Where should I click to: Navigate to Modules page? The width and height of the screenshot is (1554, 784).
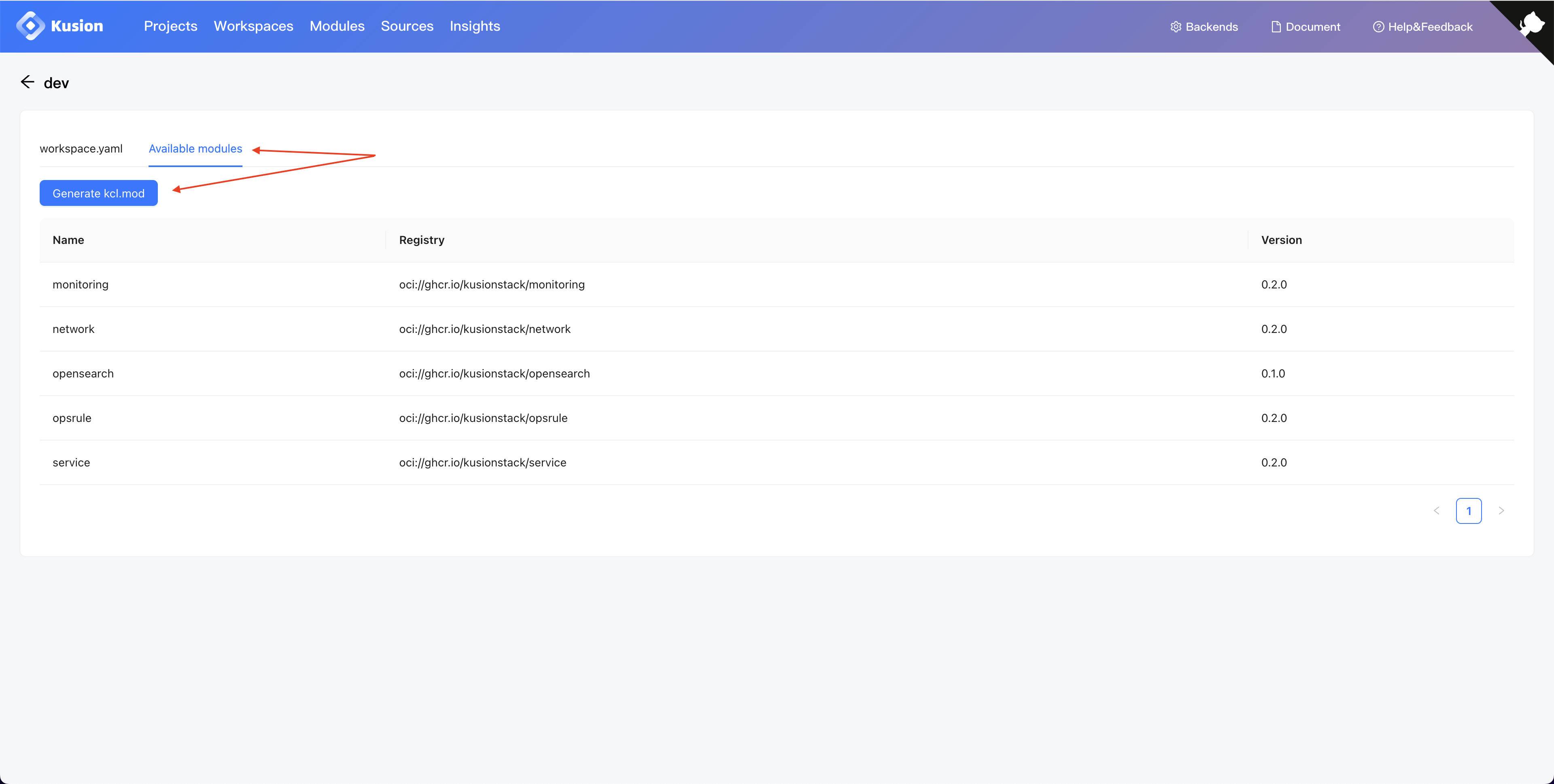coord(337,26)
